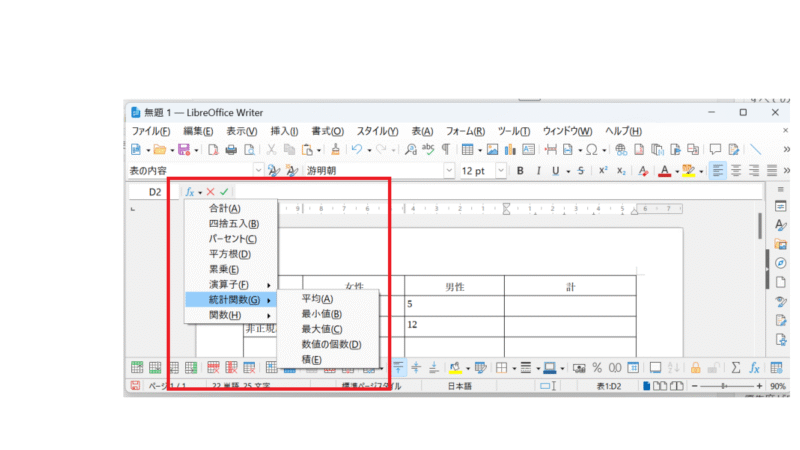This screenshot has height=450, width=800.
Task: Toggle Strikethrough formatting
Action: [581, 171]
